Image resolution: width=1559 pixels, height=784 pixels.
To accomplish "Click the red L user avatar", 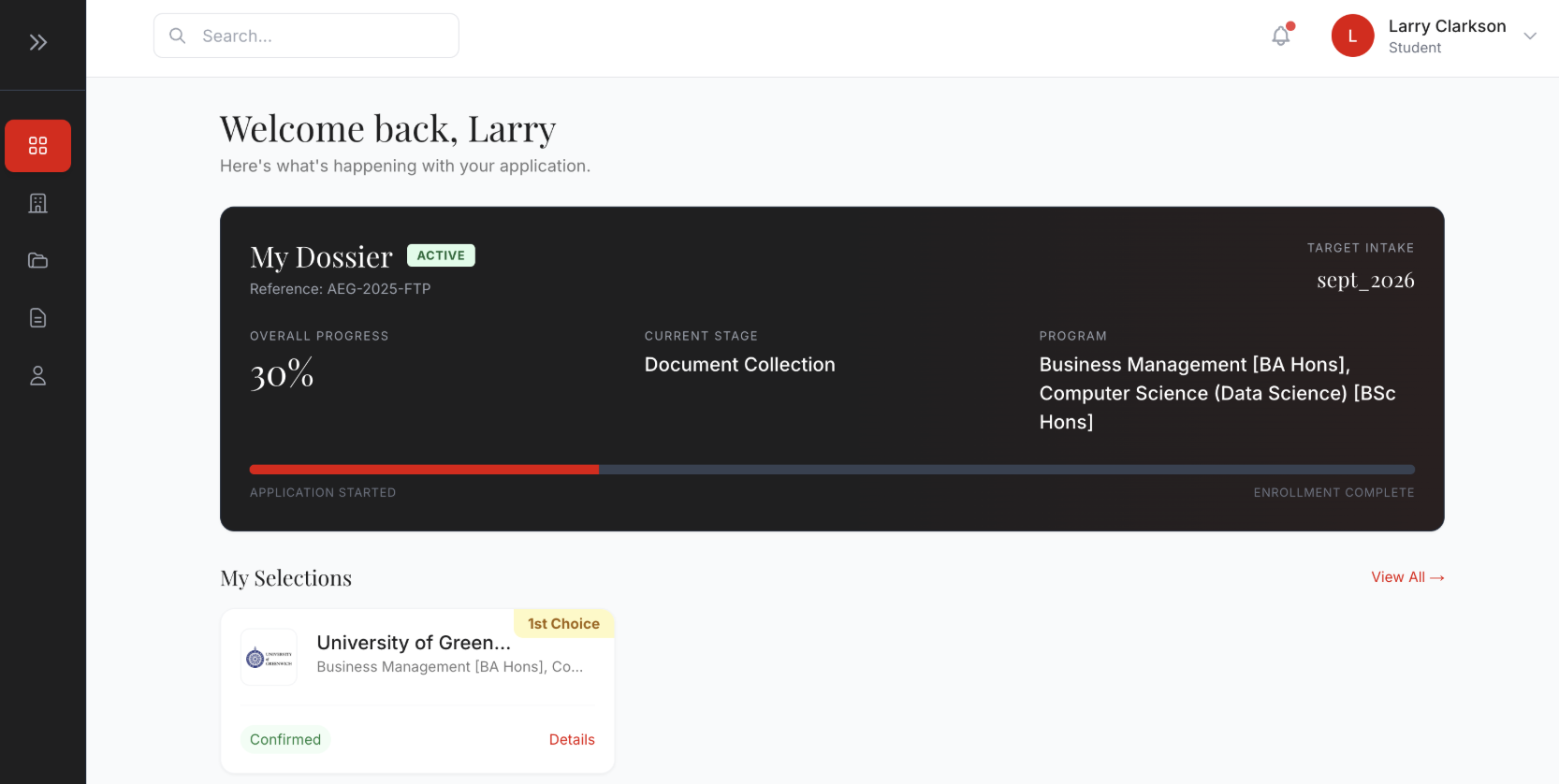I will (1352, 36).
